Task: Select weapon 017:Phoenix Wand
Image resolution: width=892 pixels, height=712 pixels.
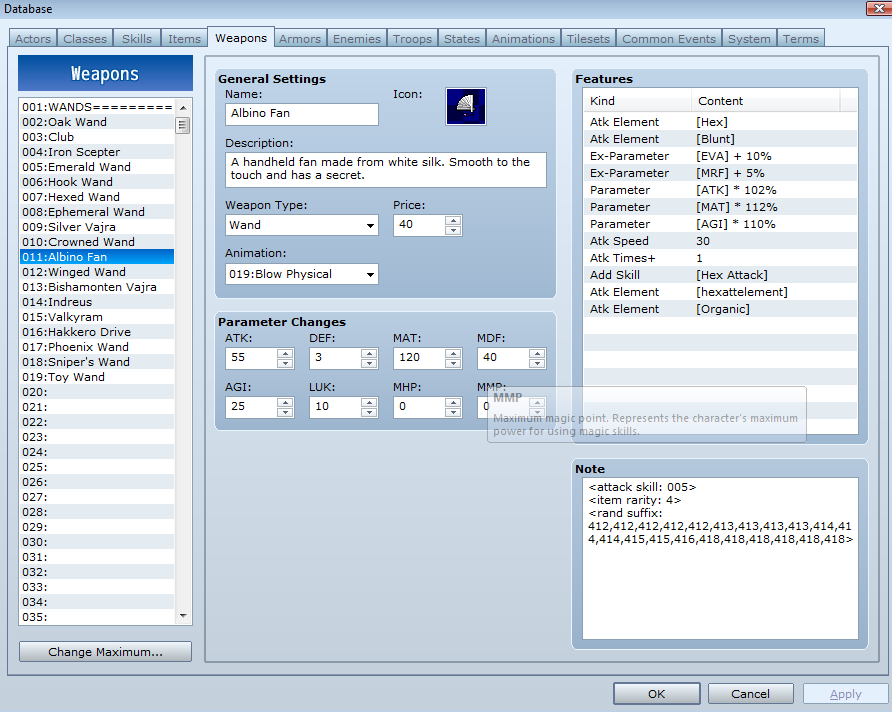Action: 97,347
